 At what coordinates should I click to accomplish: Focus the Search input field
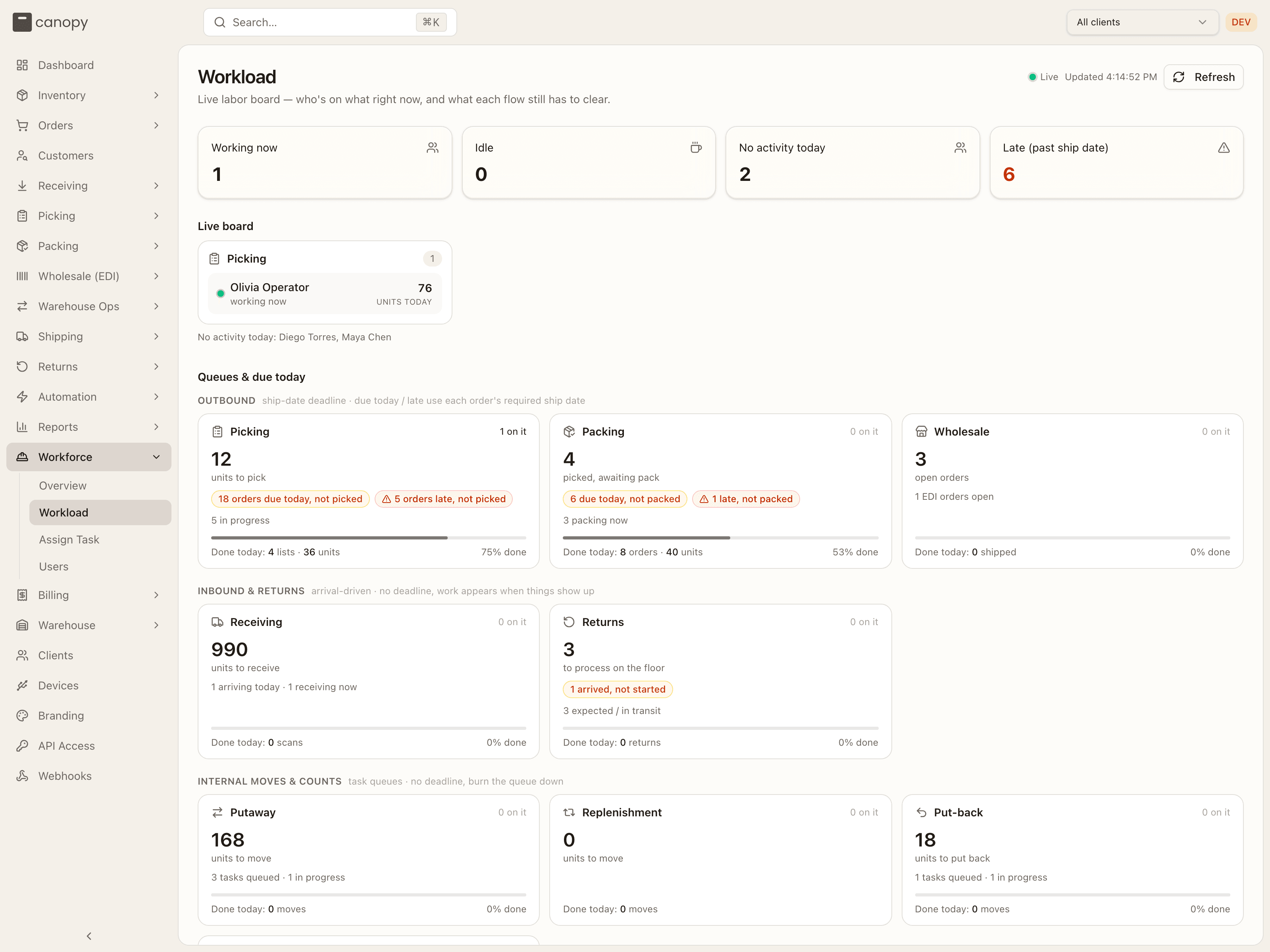(x=330, y=22)
